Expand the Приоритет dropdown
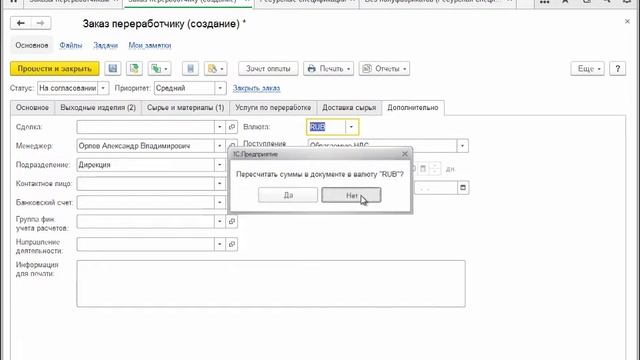 (220, 88)
